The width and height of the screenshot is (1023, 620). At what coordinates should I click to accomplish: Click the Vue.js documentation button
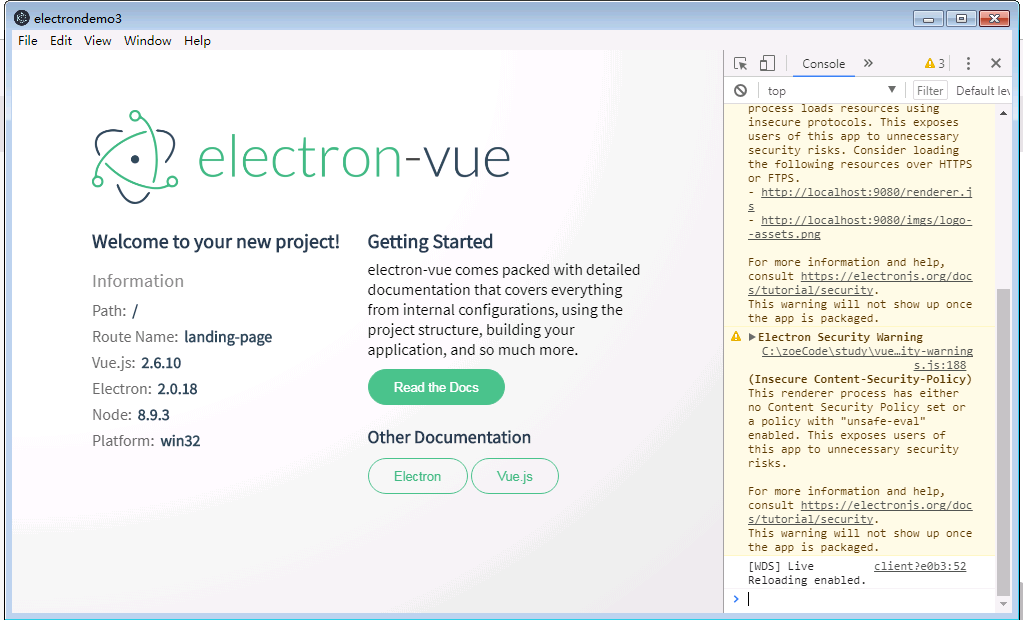515,476
